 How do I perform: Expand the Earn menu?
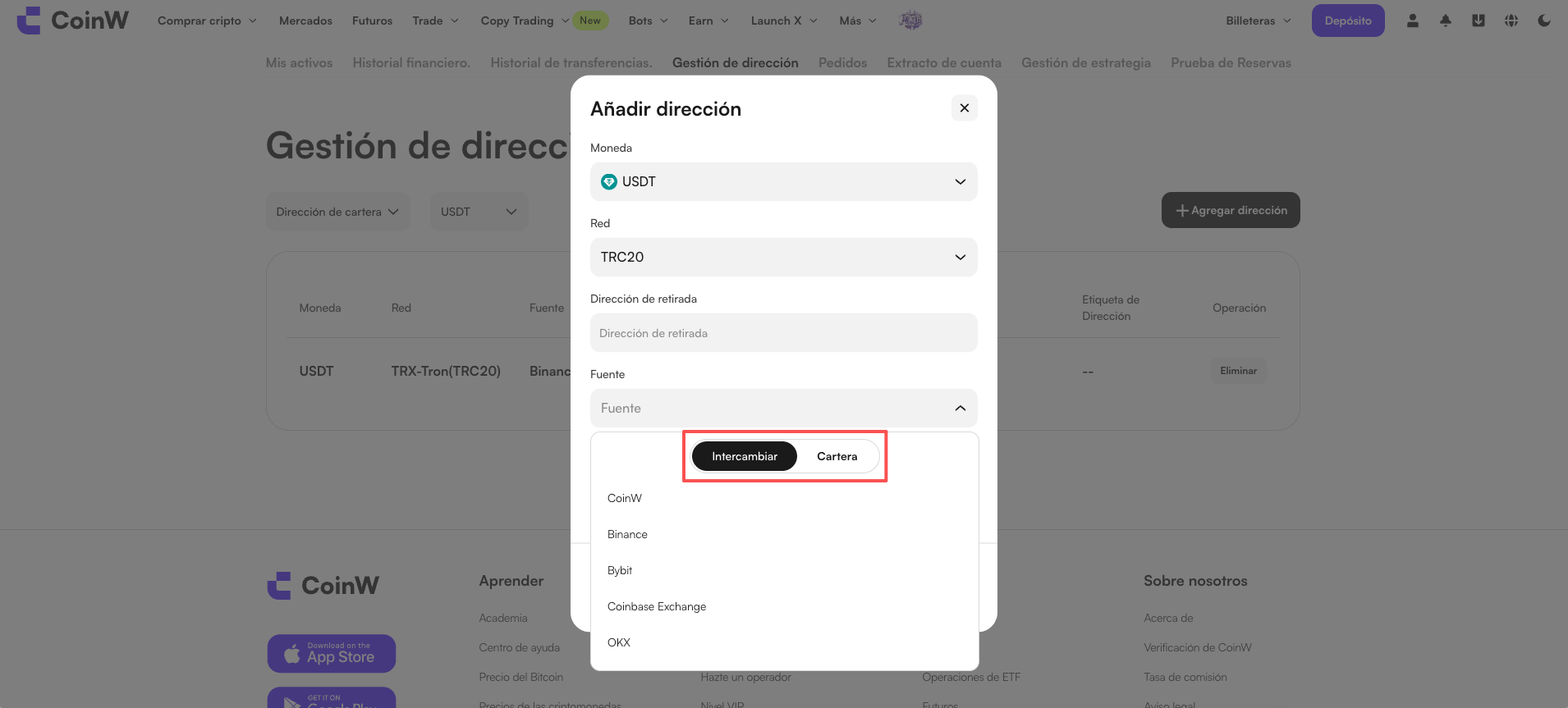tap(708, 21)
